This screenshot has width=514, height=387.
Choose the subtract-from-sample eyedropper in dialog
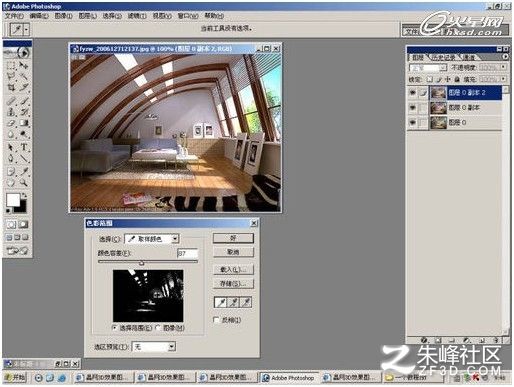(x=246, y=302)
